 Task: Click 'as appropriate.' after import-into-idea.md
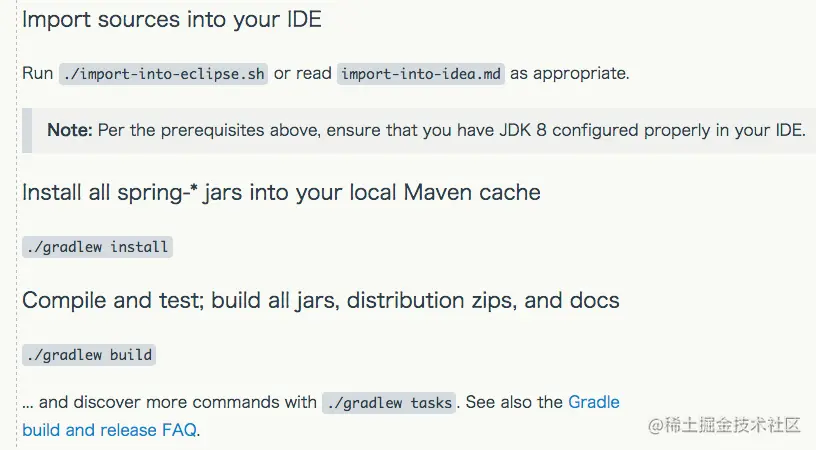tap(569, 73)
